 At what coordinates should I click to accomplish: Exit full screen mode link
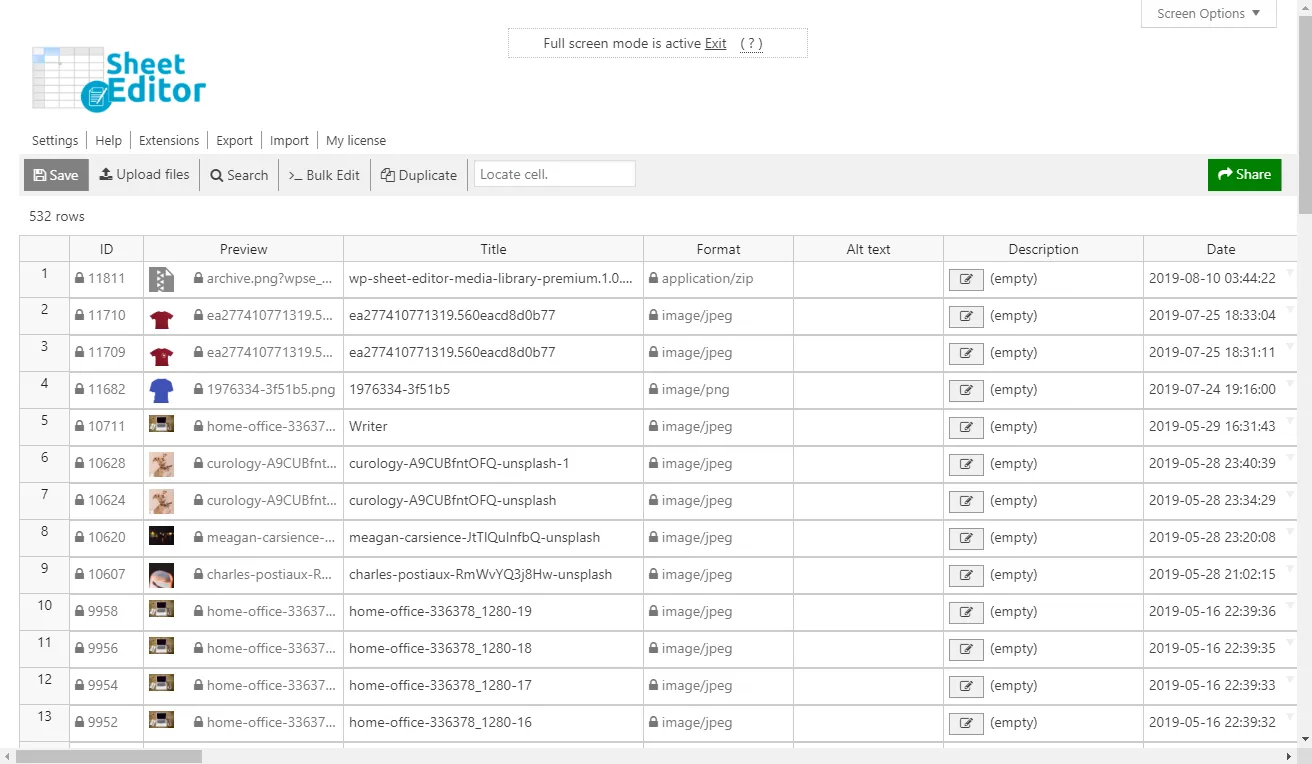pyautogui.click(x=715, y=43)
